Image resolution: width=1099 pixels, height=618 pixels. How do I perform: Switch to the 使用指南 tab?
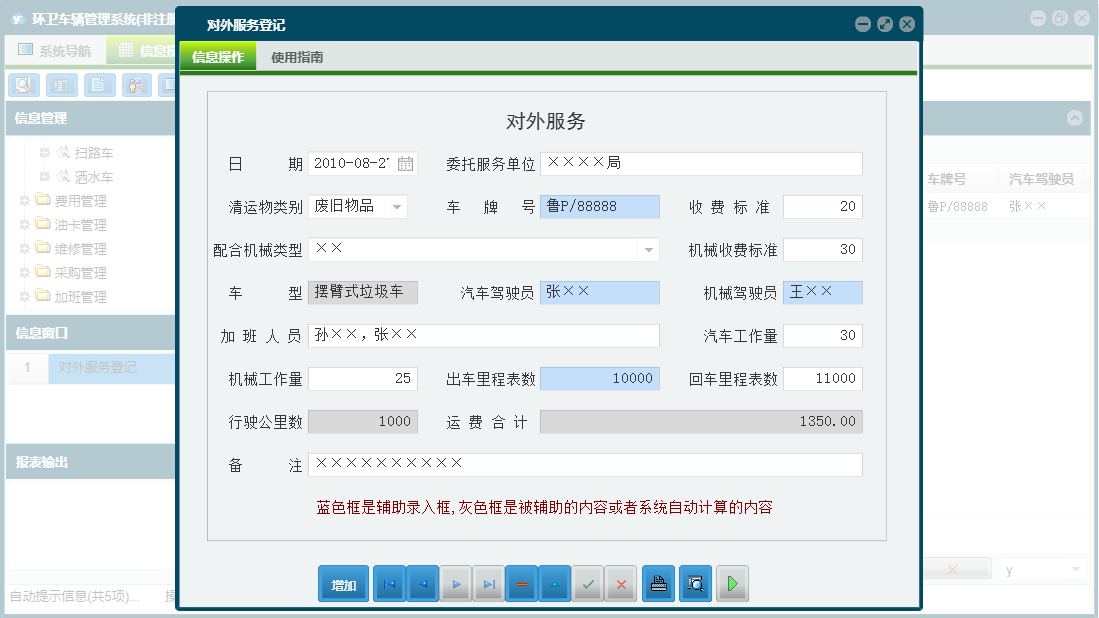point(297,58)
